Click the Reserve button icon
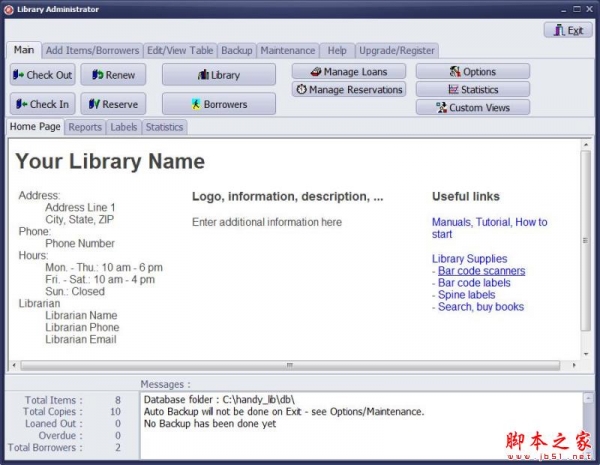The width and height of the screenshot is (600, 465). (94, 104)
